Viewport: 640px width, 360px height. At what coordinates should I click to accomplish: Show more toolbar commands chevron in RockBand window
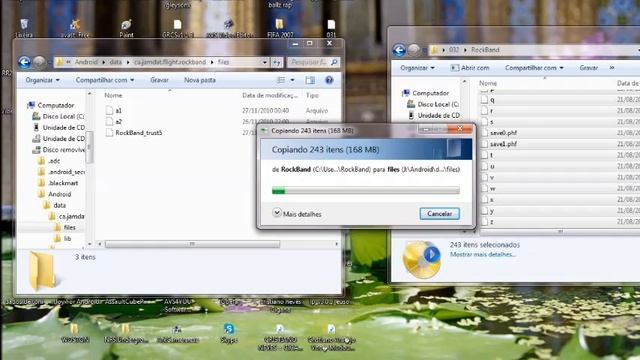[x=612, y=68]
